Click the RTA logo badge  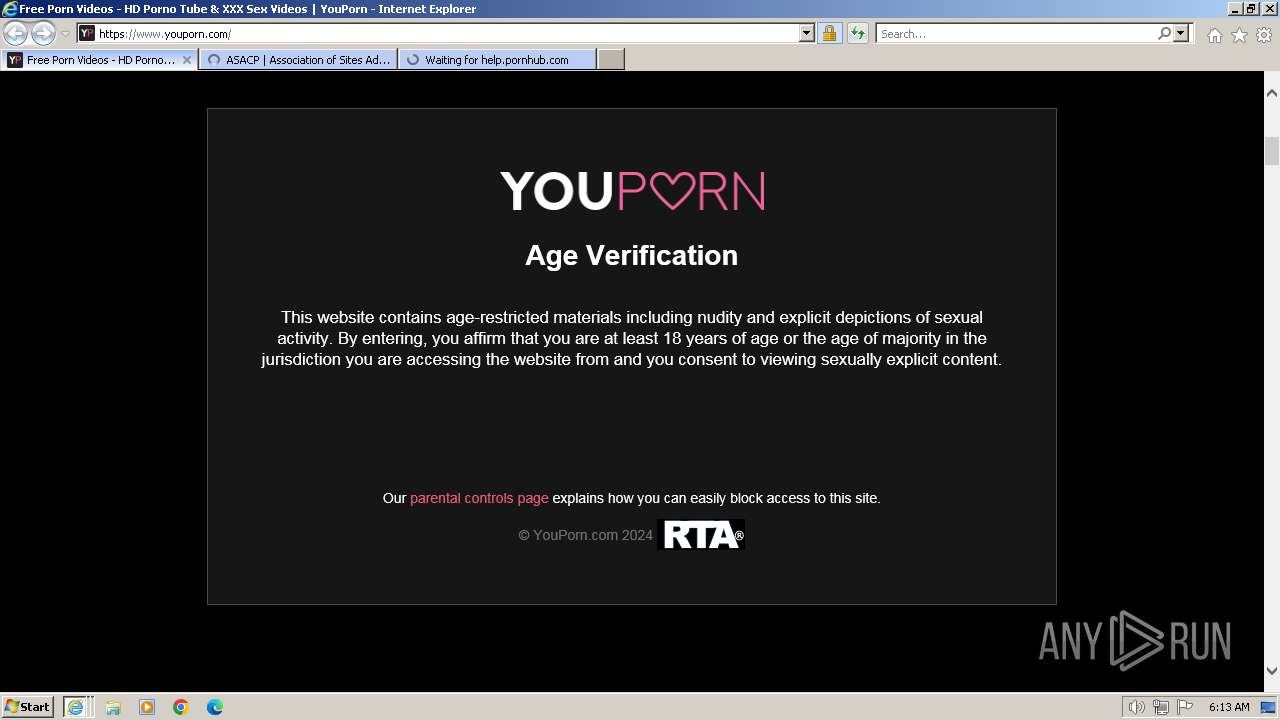point(701,535)
